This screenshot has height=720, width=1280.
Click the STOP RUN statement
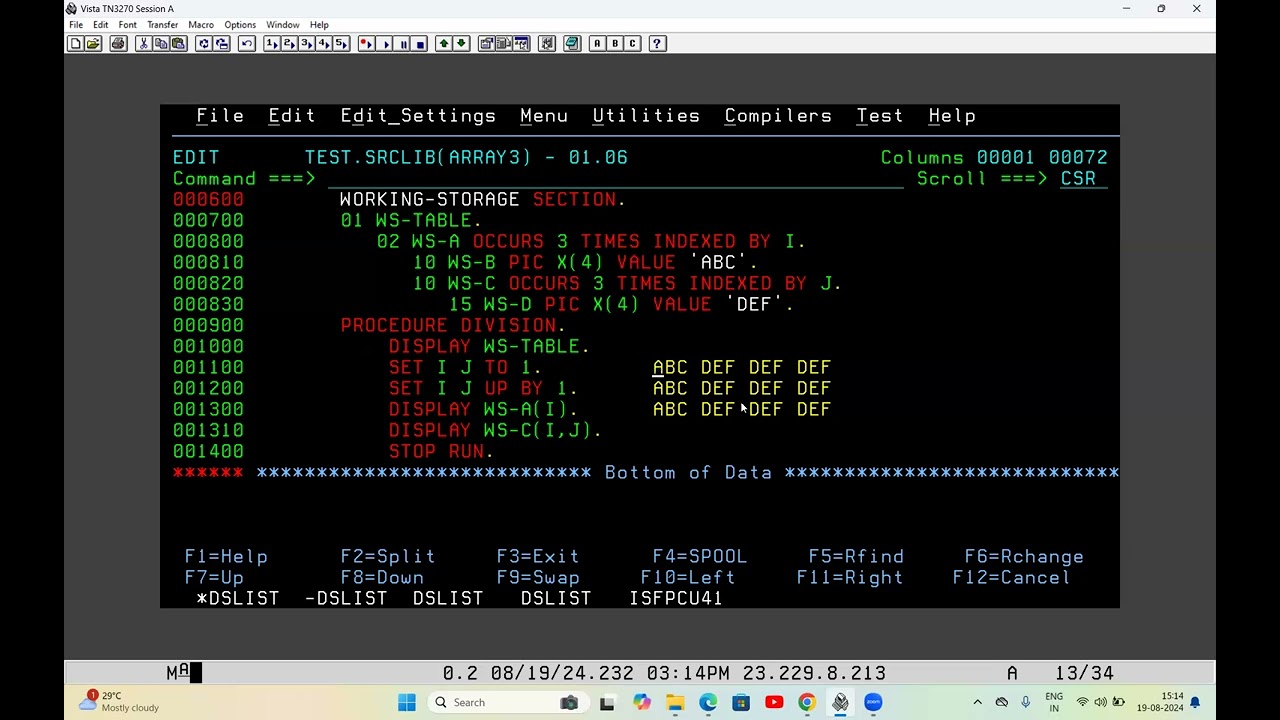tap(441, 452)
